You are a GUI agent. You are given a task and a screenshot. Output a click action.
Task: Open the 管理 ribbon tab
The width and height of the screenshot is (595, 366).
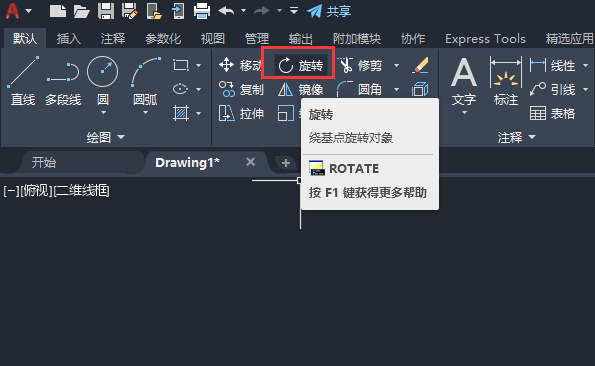pos(257,38)
